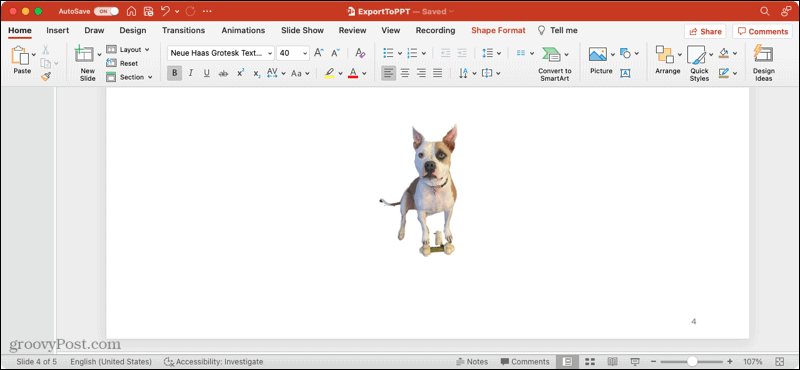The width and height of the screenshot is (800, 370).
Task: Open the font name dropdown
Action: click(270, 53)
